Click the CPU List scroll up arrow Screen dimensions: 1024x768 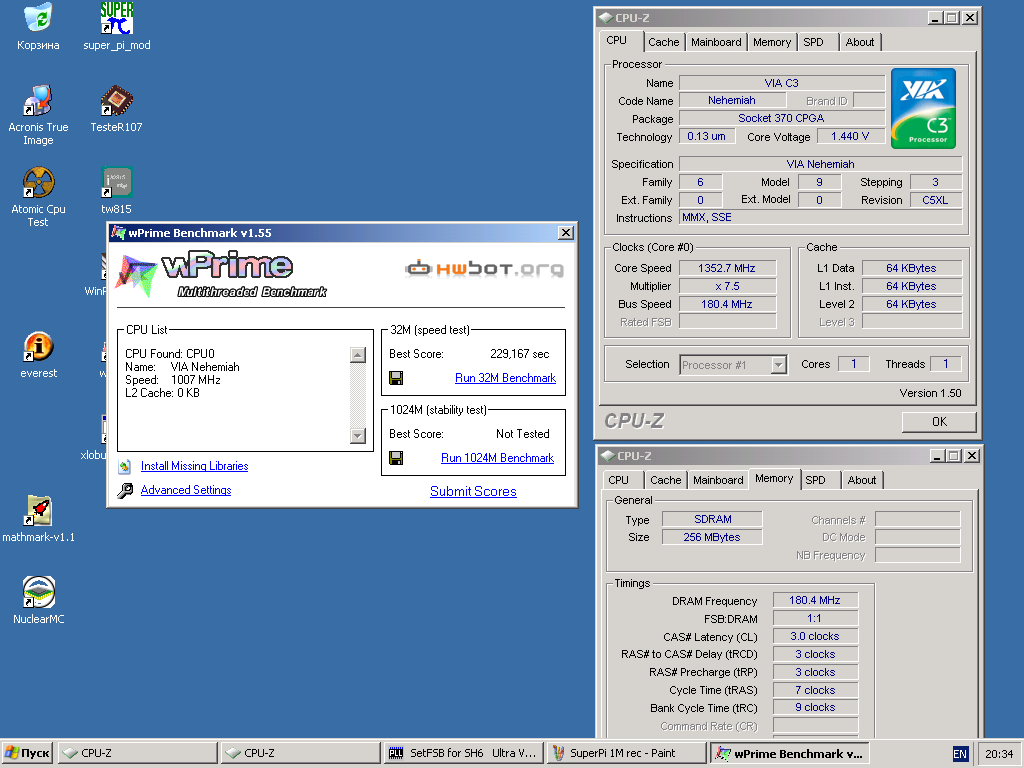357,355
